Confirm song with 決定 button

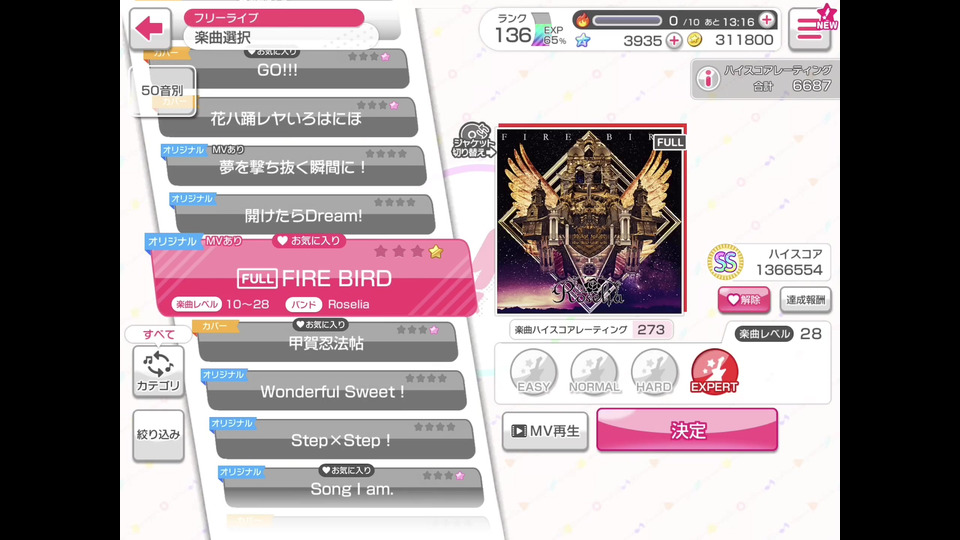coord(687,430)
